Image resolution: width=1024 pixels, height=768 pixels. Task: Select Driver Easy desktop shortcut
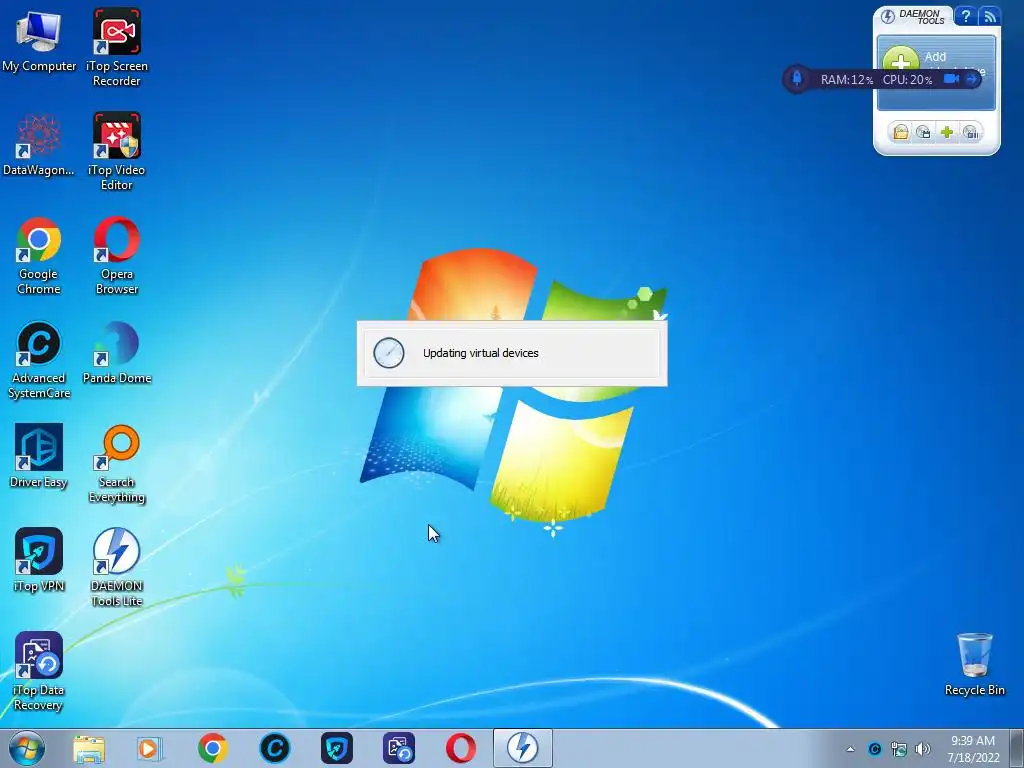pyautogui.click(x=39, y=456)
